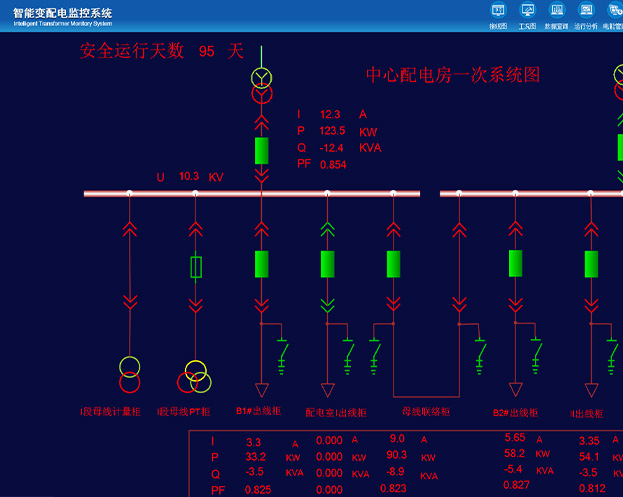Select the I段母线计量柜 transformer symbol

click(x=130, y=374)
